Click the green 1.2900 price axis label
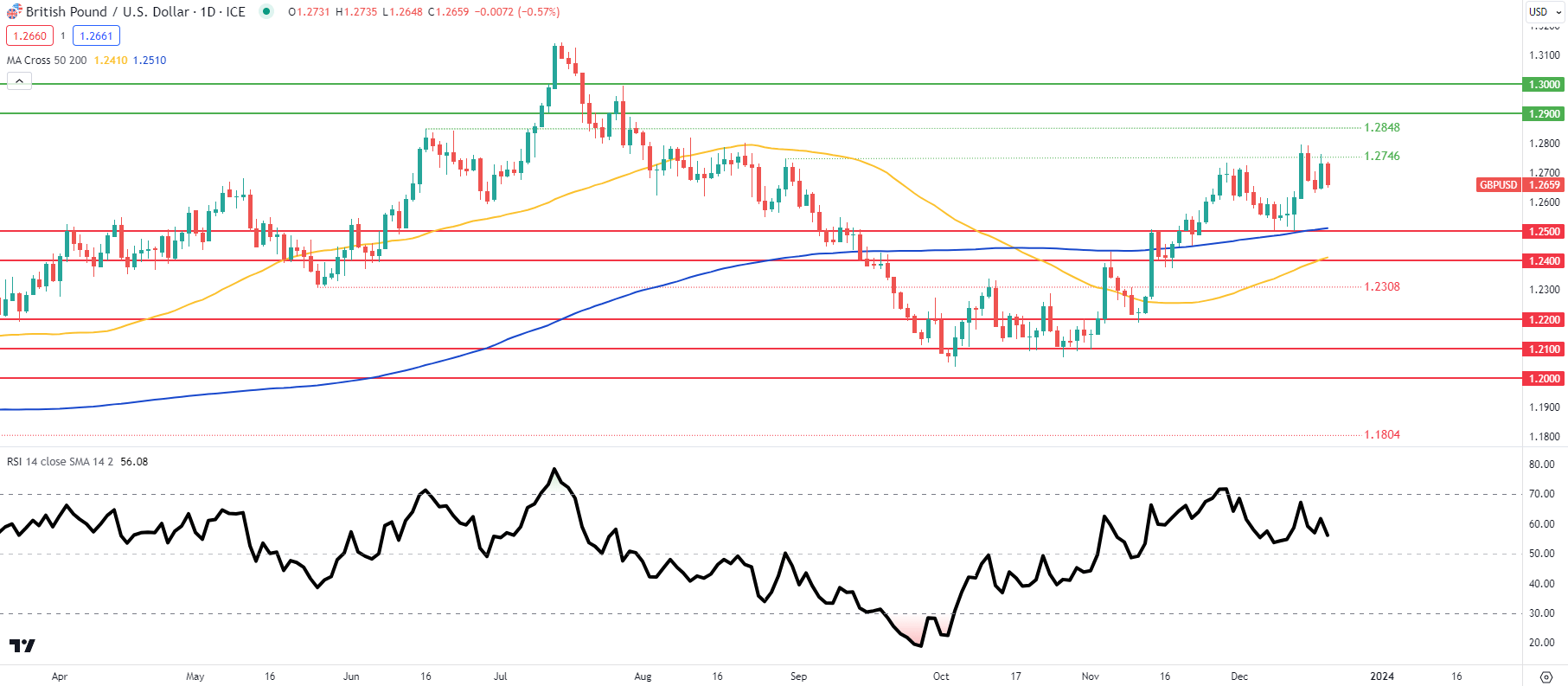 (x=1545, y=114)
